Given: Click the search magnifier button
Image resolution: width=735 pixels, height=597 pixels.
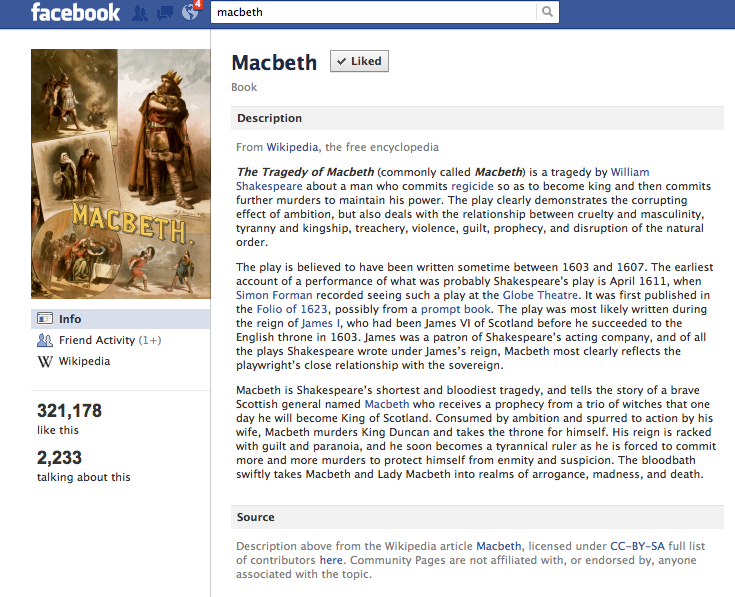Looking at the screenshot, I should [x=547, y=12].
